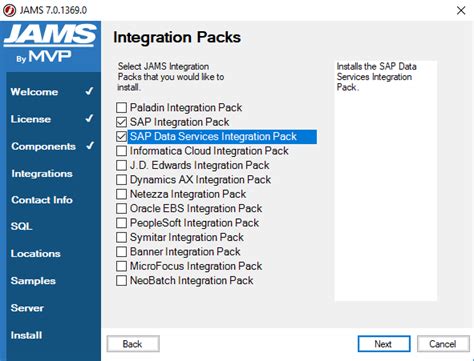Enable the Oracle EBS Integration Pack
Image resolution: width=474 pixels, height=361 pixels.
point(121,208)
